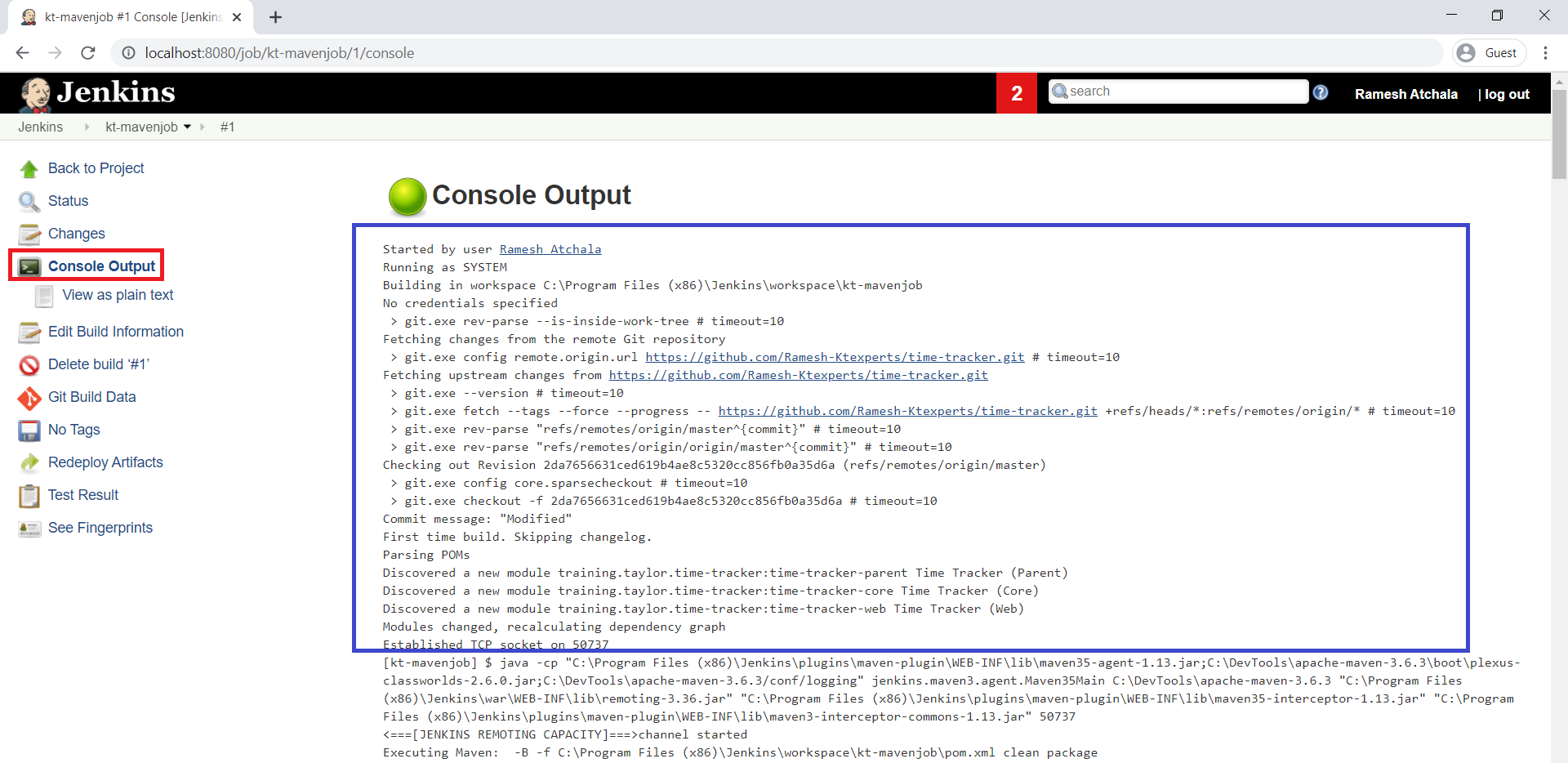Viewport: 1568px width, 763px height.
Task: Click the kt-mavenjob breadcrumb link
Action: pos(141,127)
